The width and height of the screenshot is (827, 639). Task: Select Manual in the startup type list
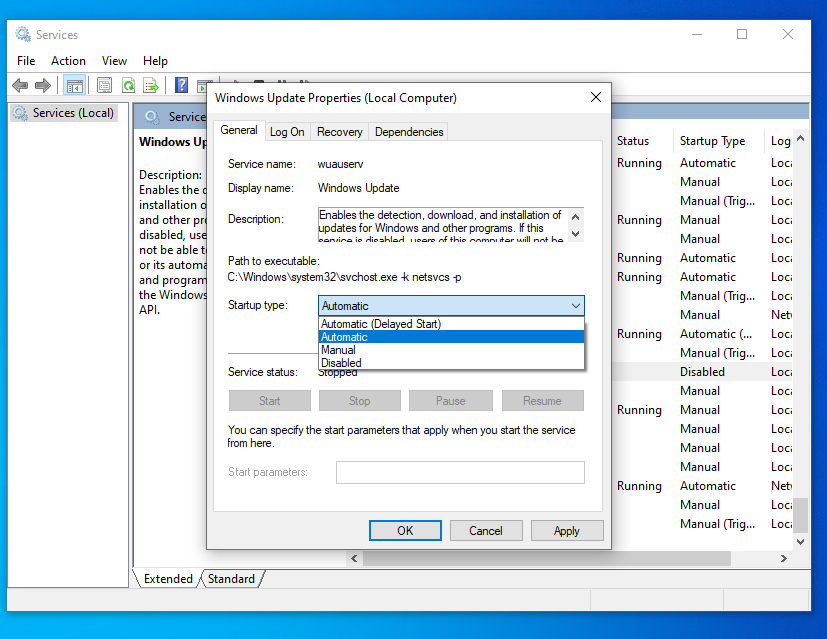tap(338, 350)
